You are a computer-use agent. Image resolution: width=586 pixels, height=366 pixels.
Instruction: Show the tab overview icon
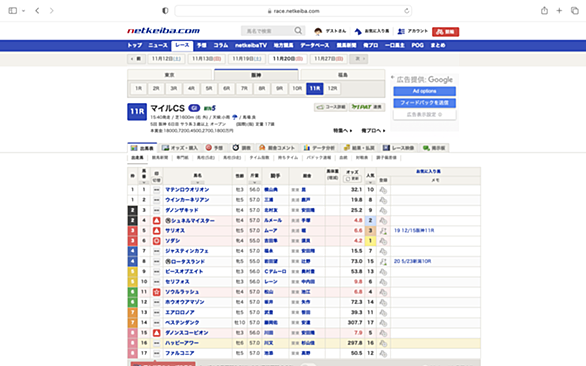(x=575, y=11)
